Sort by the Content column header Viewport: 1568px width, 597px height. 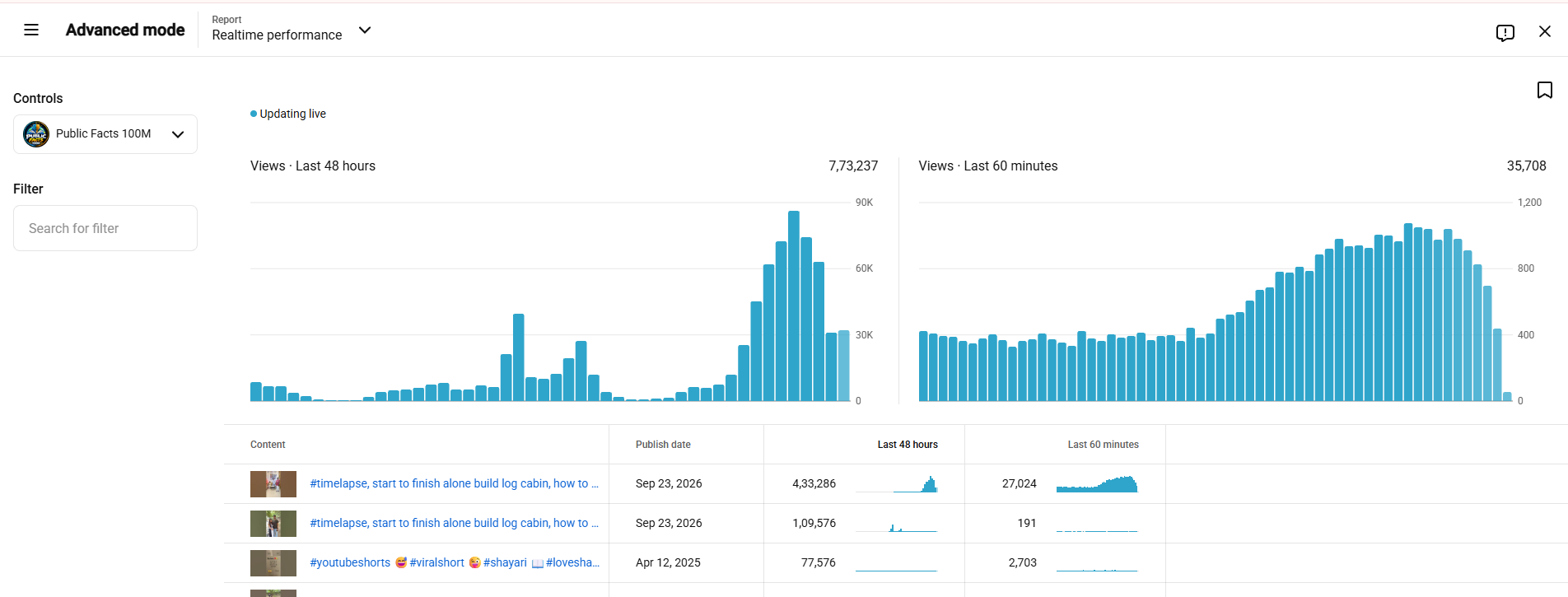pos(268,445)
